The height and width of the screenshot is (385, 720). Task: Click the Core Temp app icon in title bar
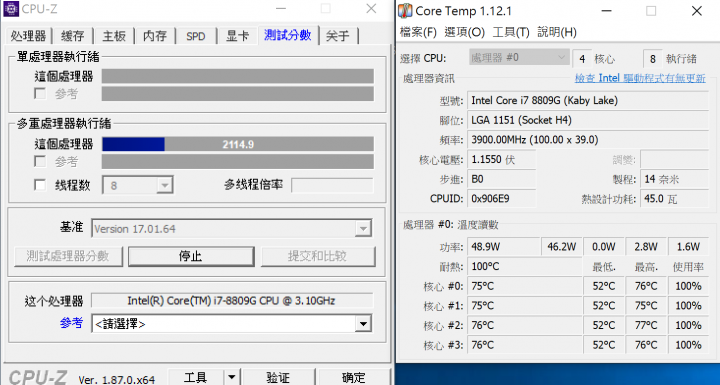405,11
